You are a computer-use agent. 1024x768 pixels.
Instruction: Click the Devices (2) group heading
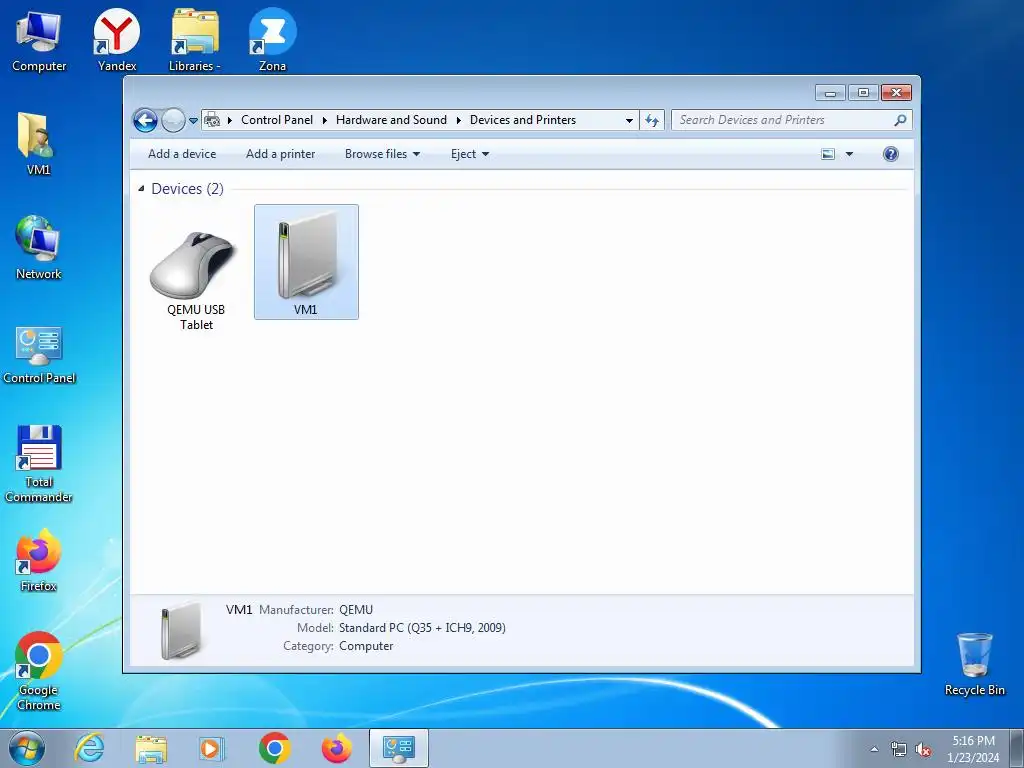click(x=187, y=189)
